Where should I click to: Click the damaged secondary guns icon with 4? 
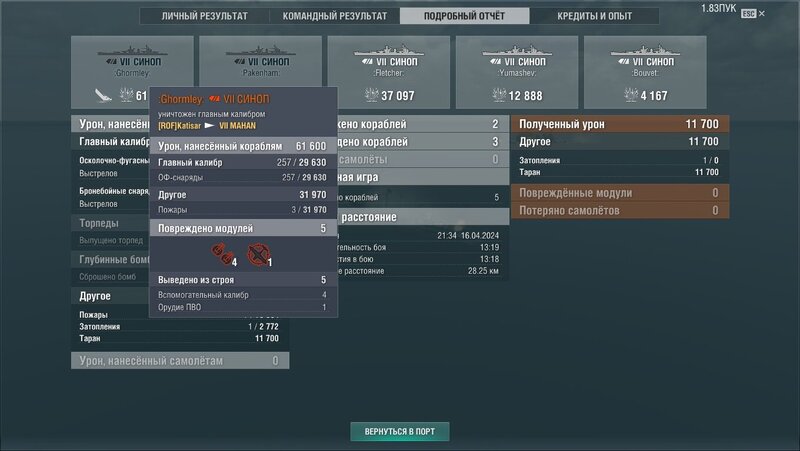pyautogui.click(x=223, y=254)
